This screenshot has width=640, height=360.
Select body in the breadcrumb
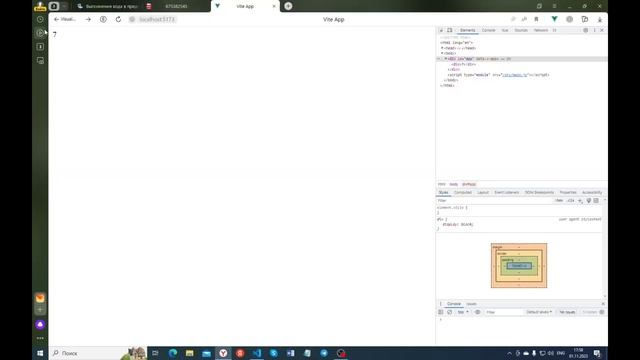pyautogui.click(x=453, y=184)
